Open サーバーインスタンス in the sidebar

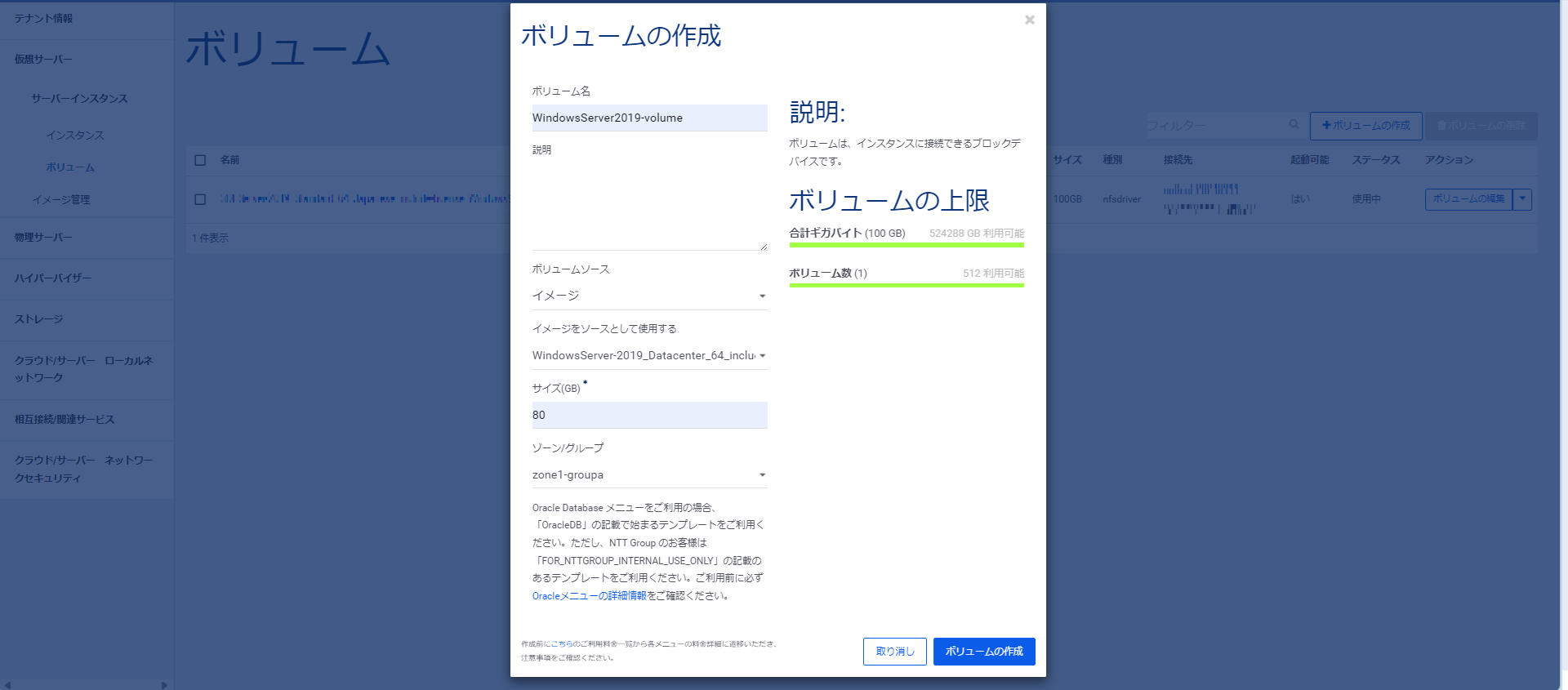(79, 99)
